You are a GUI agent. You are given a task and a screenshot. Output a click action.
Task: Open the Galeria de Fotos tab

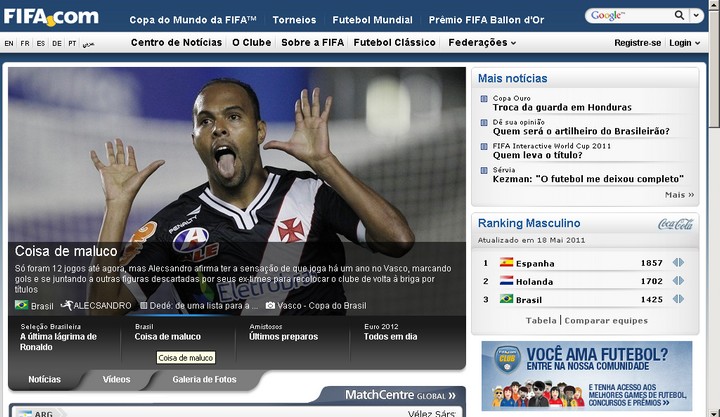pos(204,379)
